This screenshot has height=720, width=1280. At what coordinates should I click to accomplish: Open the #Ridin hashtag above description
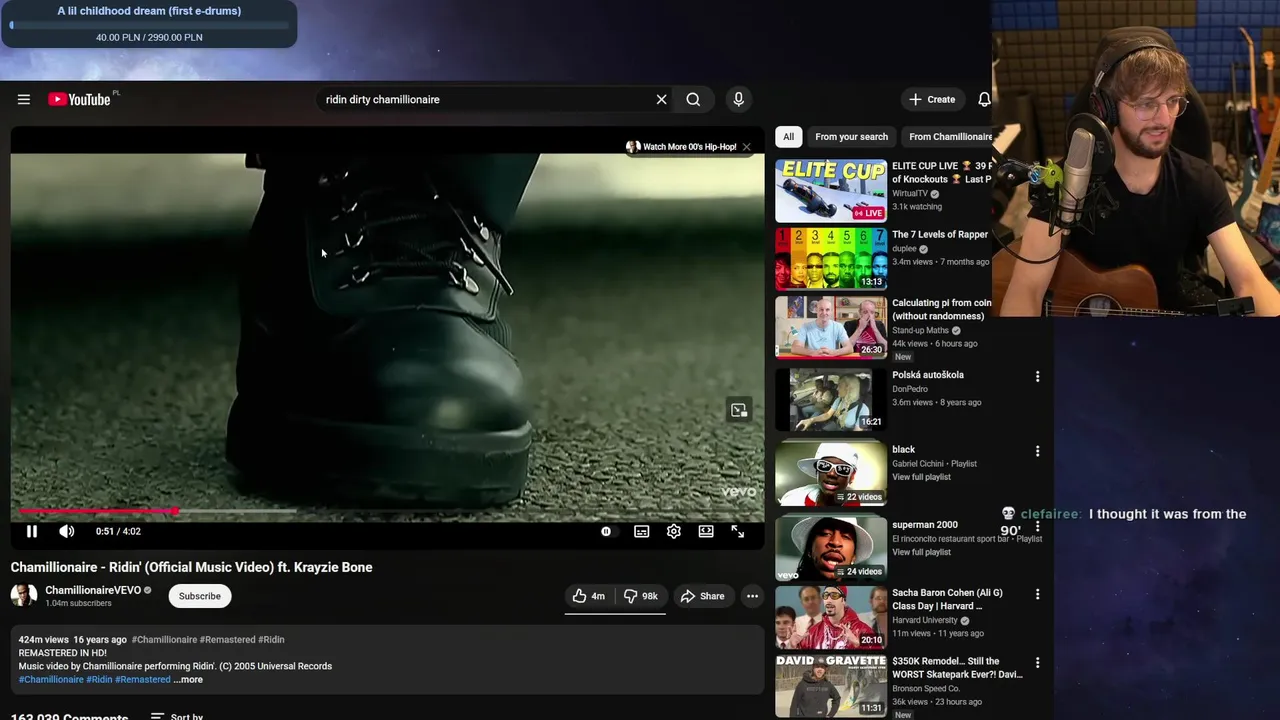coord(271,640)
